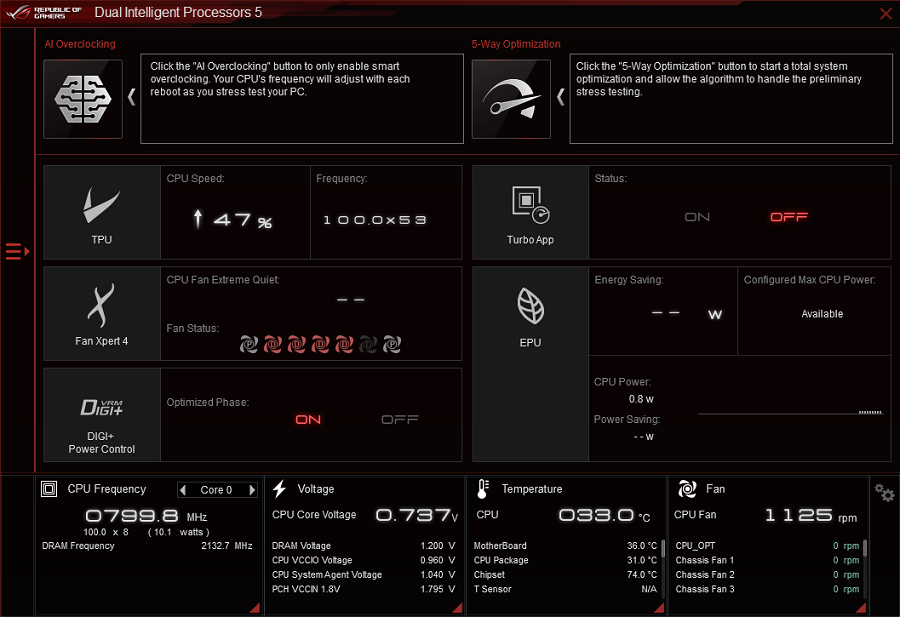Click the ROG Republic of Gamers logo

click(45, 13)
